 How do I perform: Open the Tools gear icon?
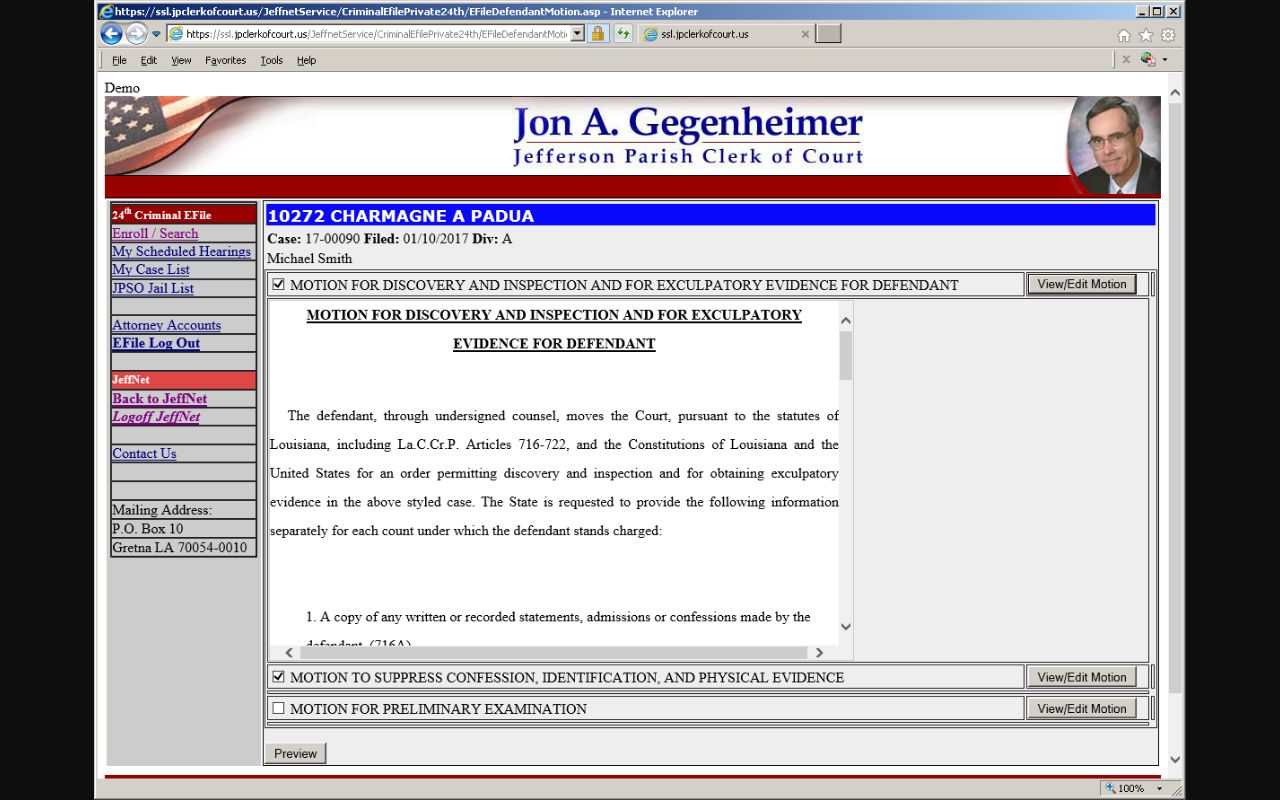click(1168, 35)
